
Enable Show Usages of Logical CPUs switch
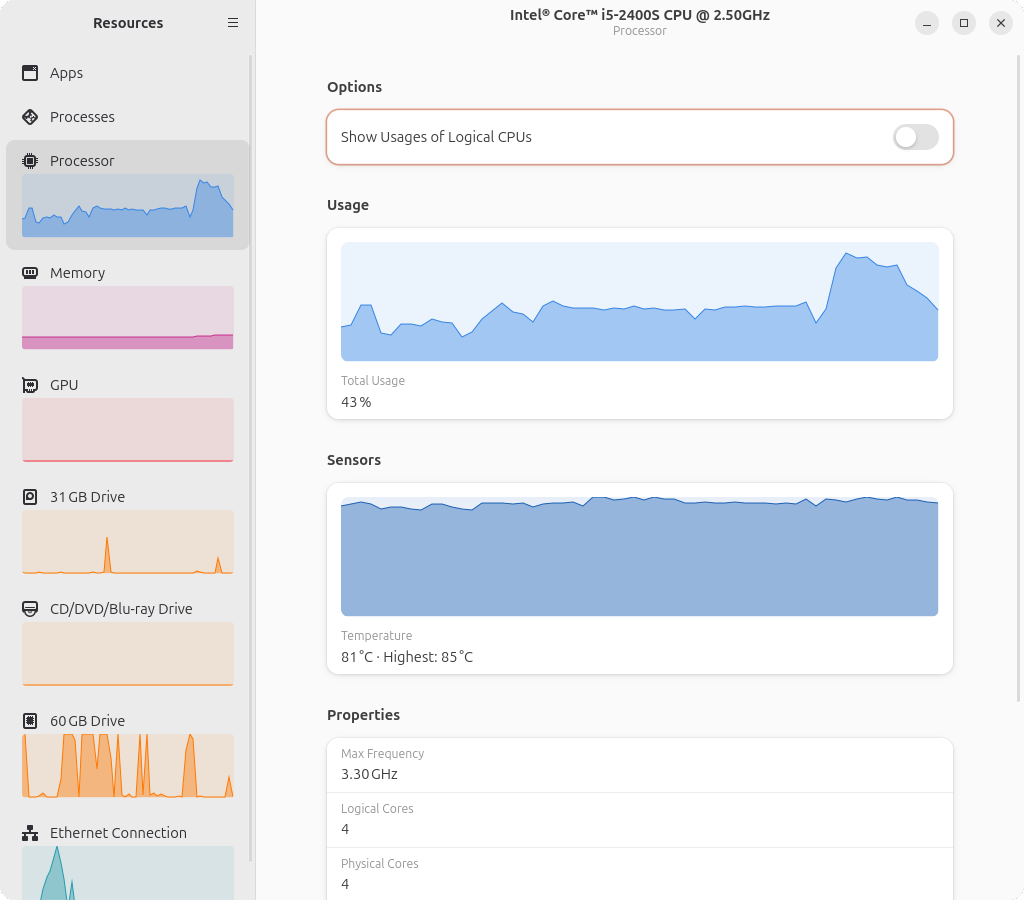[x=916, y=137]
